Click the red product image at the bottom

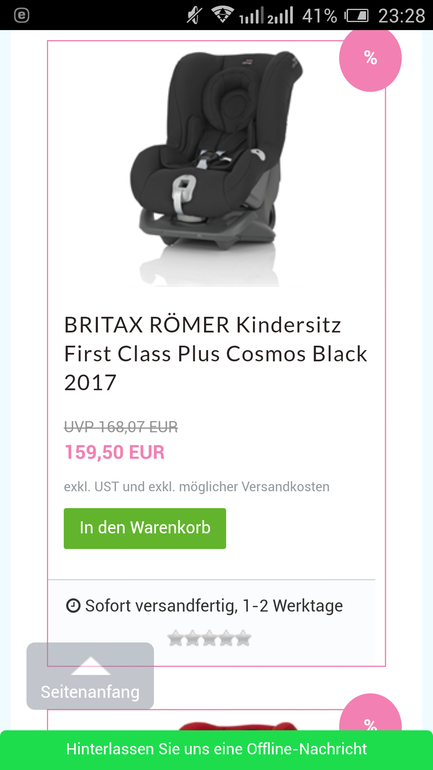[238, 725]
